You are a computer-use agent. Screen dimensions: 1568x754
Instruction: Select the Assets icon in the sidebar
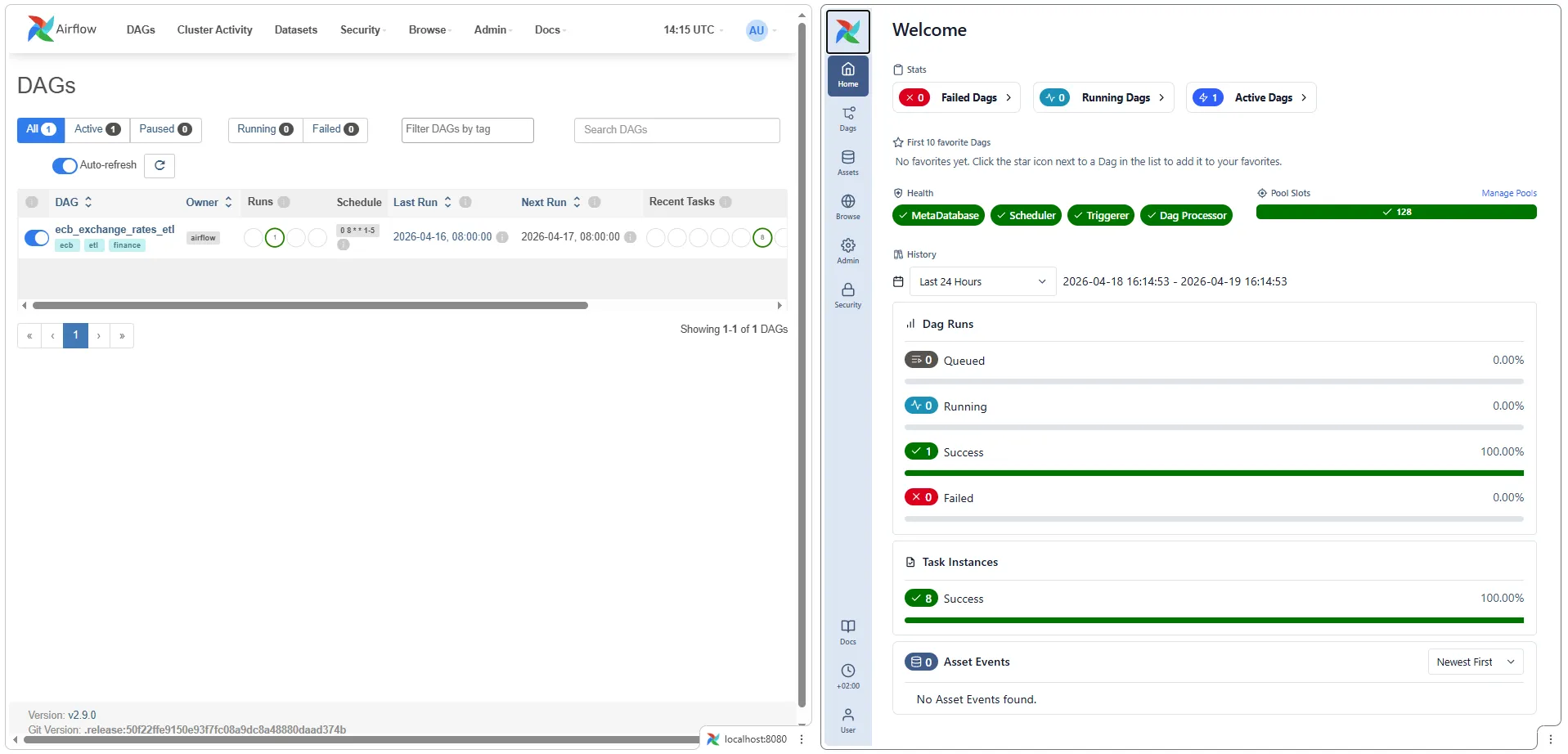point(847,161)
